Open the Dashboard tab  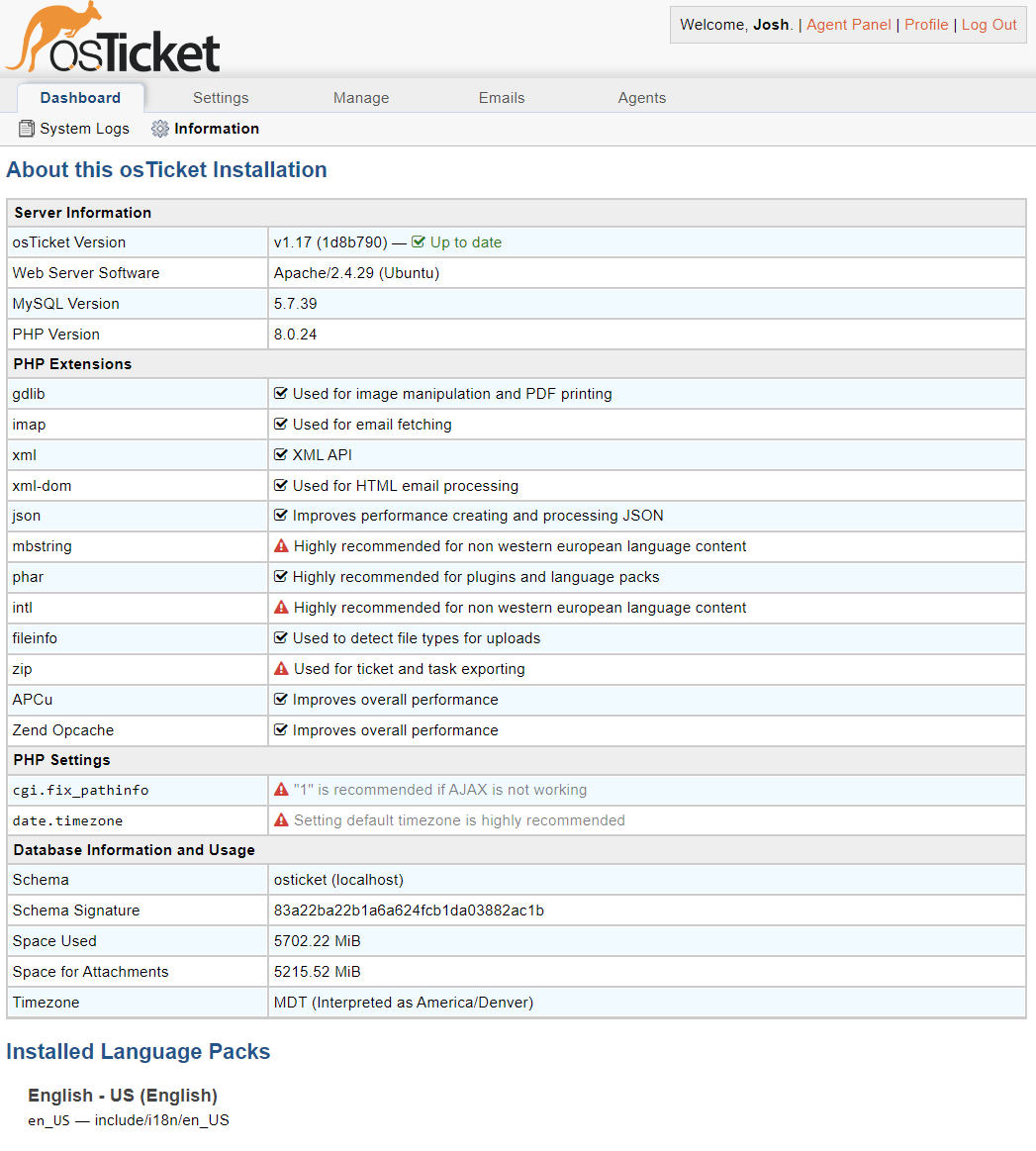[81, 98]
